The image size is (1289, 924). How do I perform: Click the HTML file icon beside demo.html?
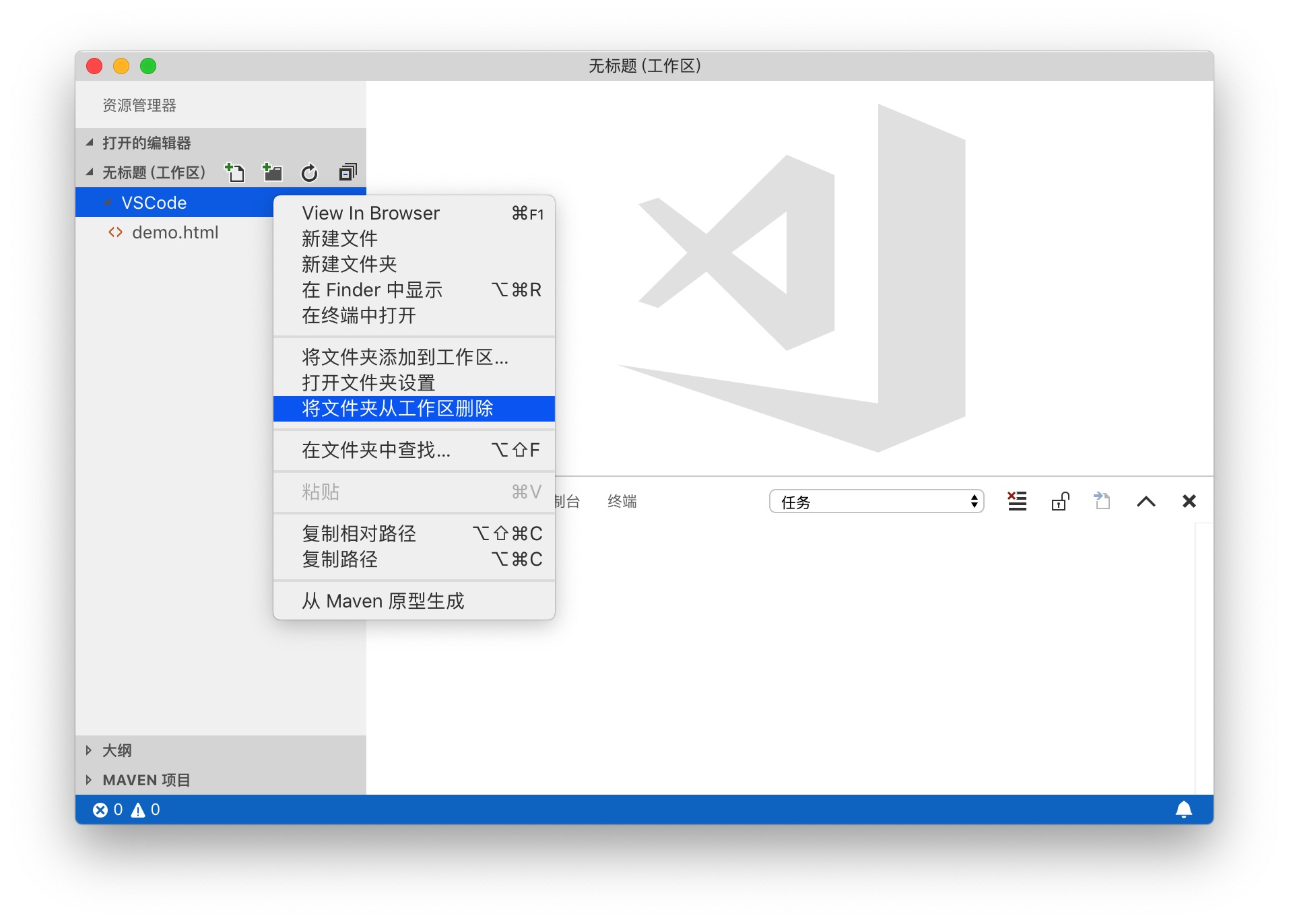click(x=116, y=232)
